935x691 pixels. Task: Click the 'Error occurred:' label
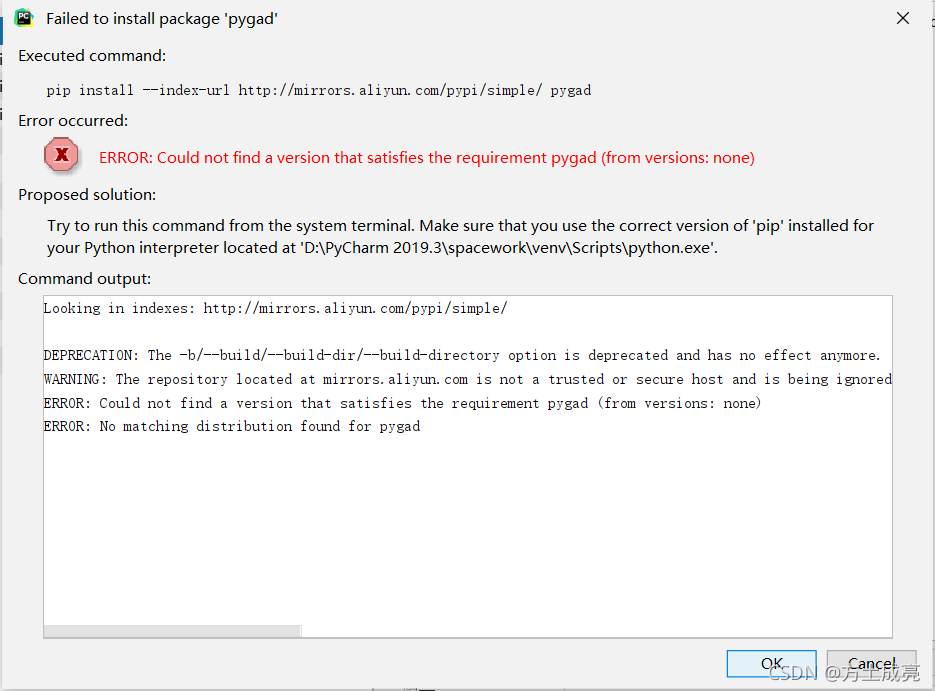tap(73, 121)
